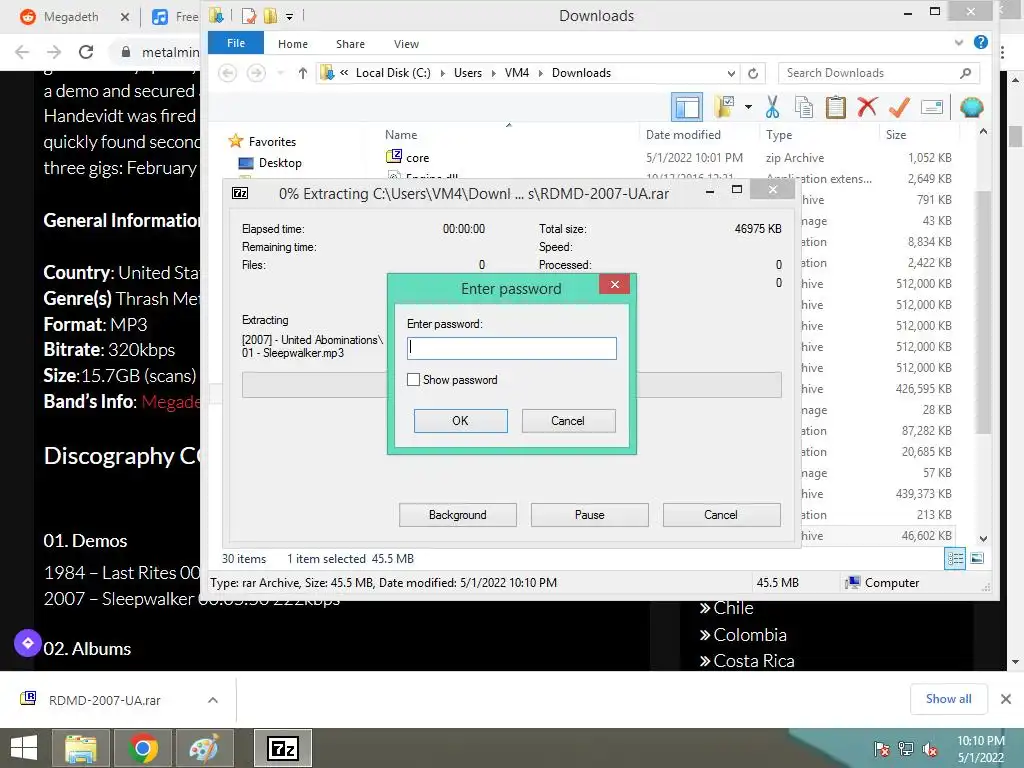
Task: Select Desktop in navigation pane
Action: 280,163
